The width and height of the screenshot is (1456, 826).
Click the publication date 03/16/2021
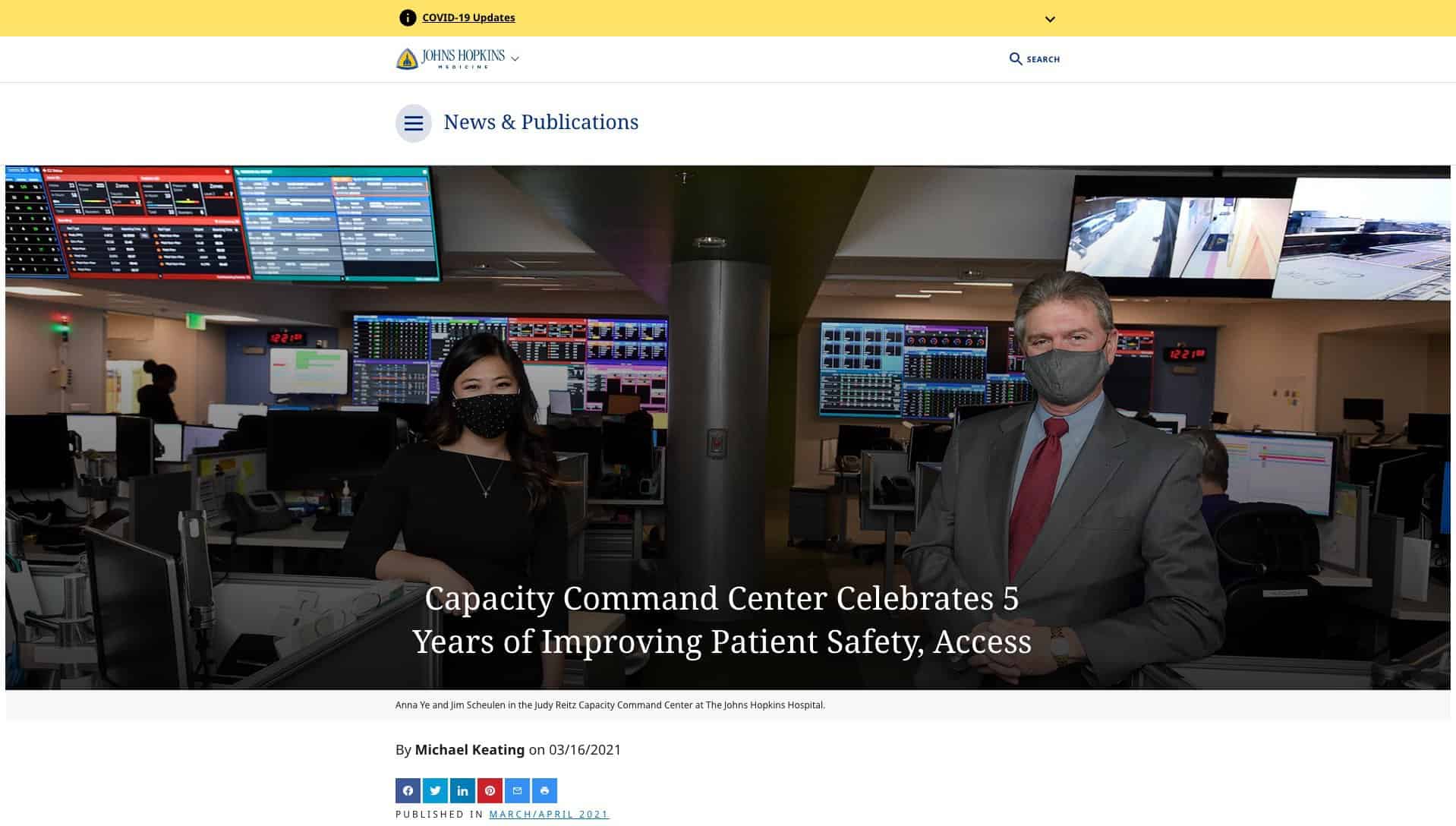click(585, 749)
